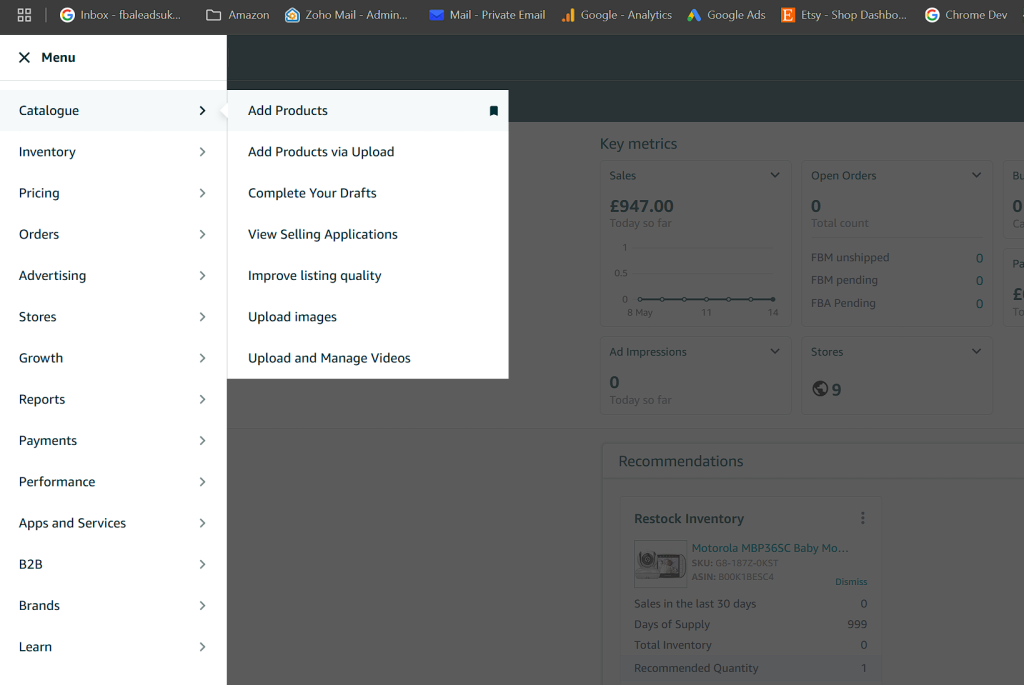Expand the Learn menu chevron

tap(202, 646)
